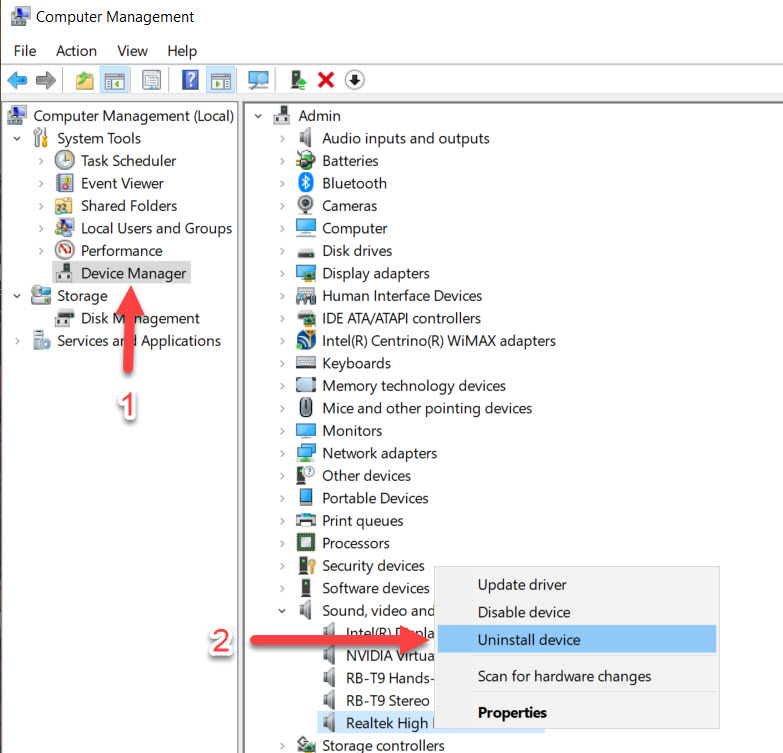Click the Task Scheduler clock icon

[x=64, y=160]
